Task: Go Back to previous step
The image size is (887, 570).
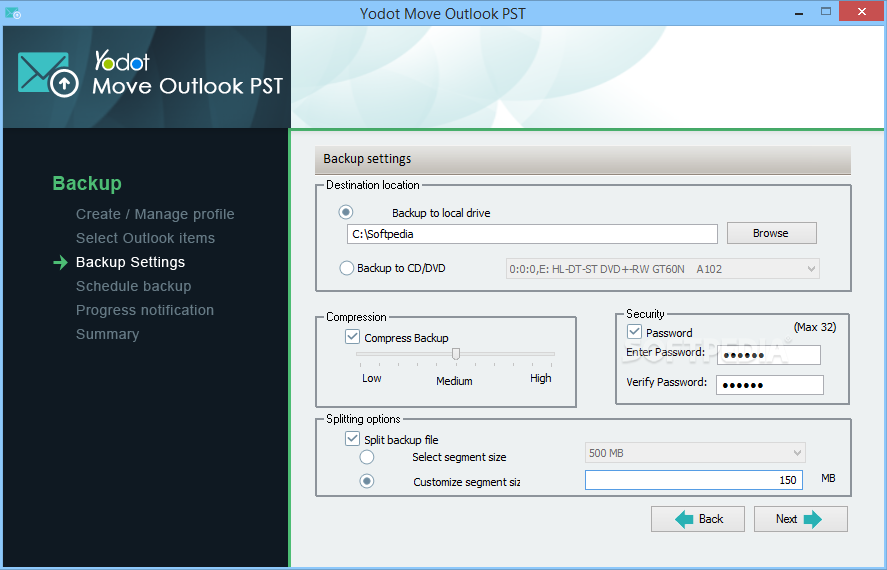Action: click(x=697, y=519)
